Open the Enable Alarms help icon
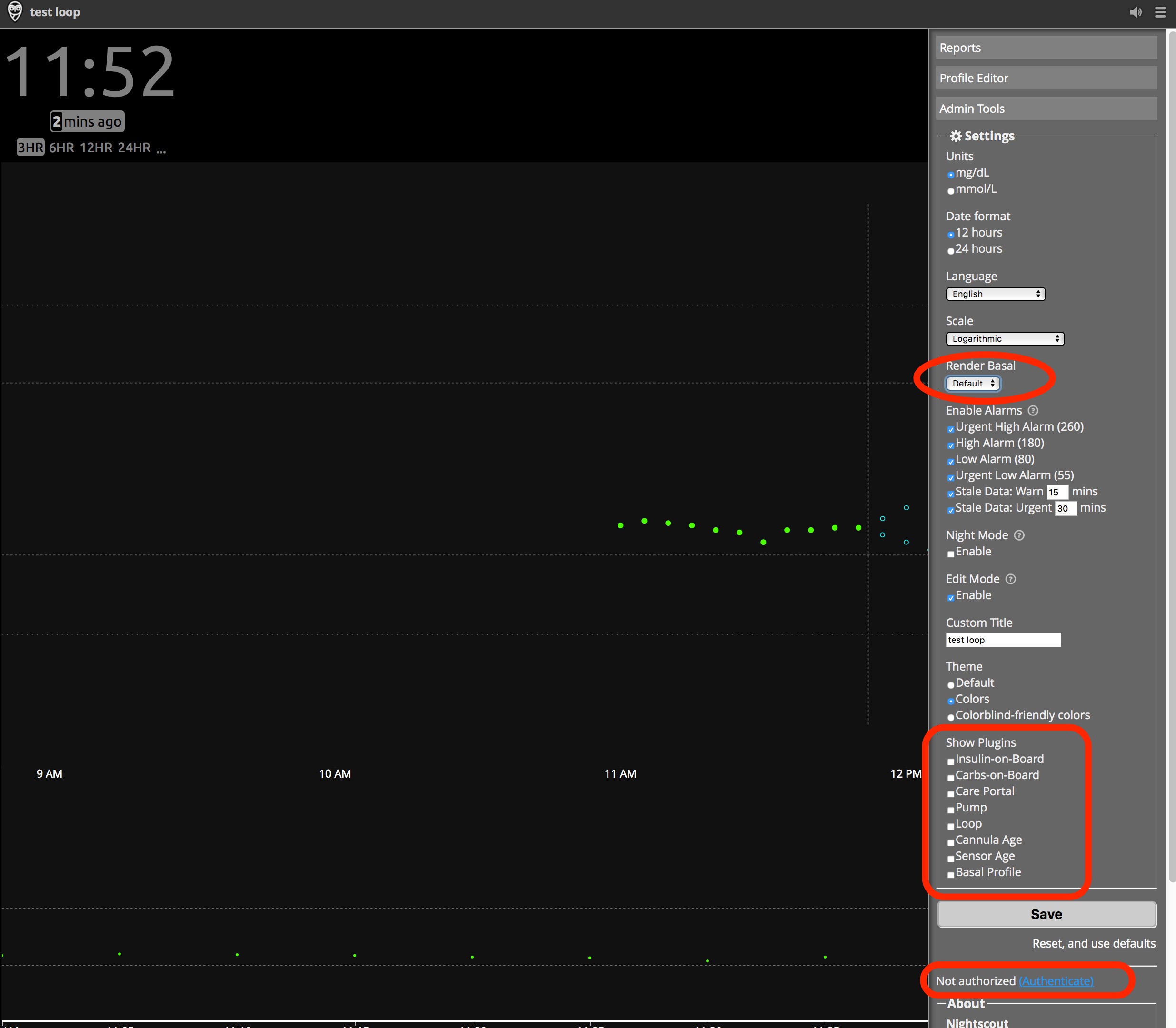 point(1033,411)
